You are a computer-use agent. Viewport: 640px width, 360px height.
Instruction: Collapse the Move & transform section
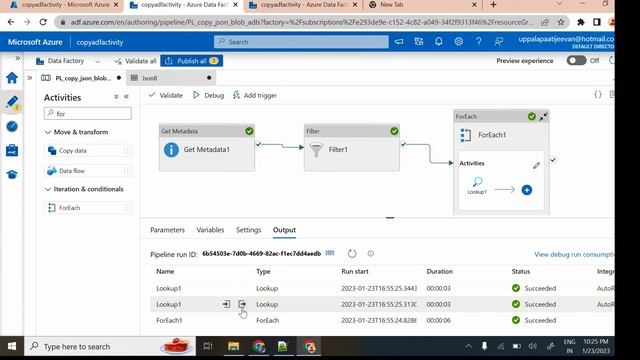(x=48, y=132)
